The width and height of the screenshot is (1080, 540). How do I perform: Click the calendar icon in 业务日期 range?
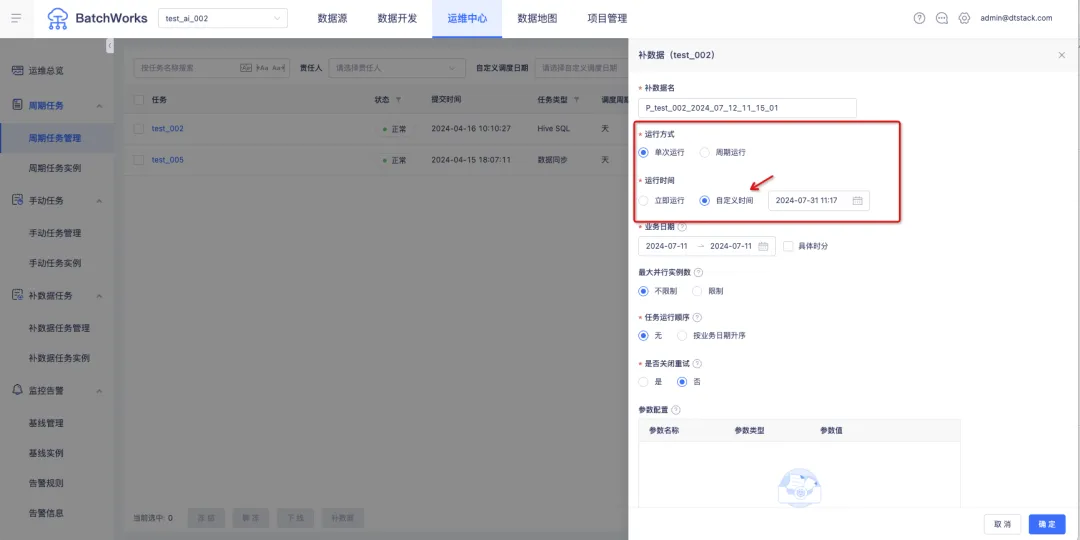[763, 246]
